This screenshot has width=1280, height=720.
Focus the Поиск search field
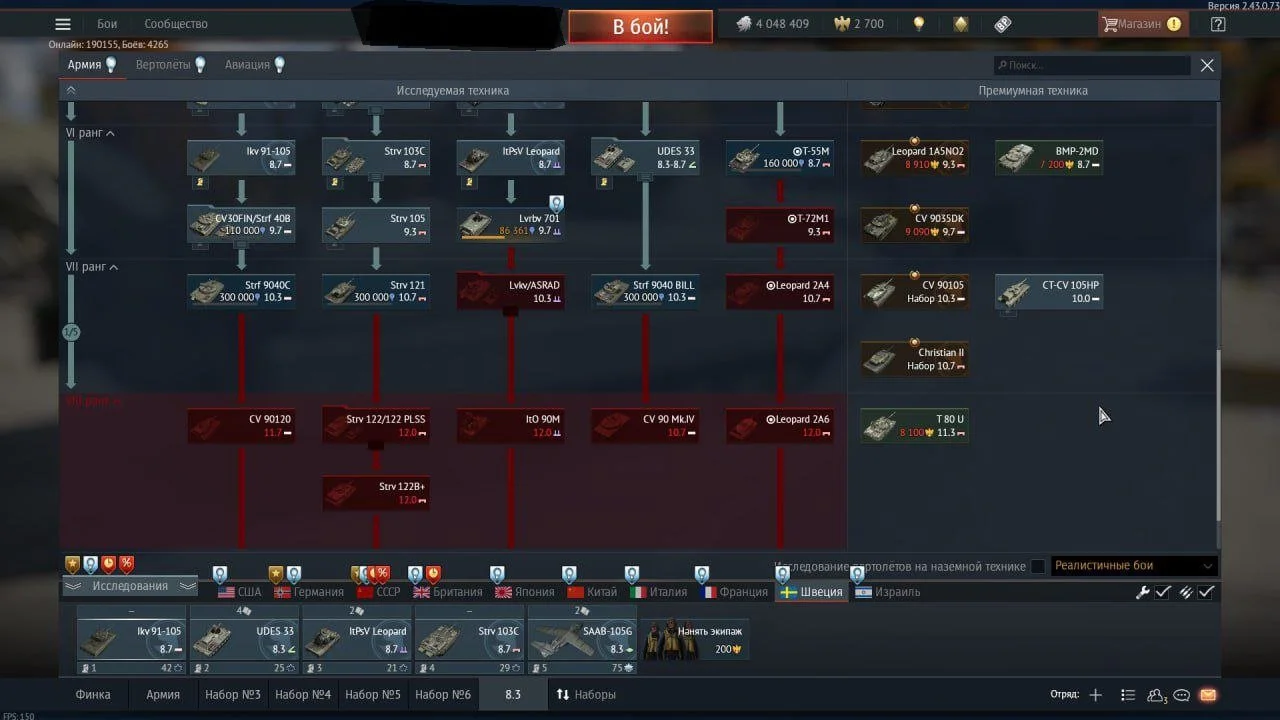point(1092,65)
